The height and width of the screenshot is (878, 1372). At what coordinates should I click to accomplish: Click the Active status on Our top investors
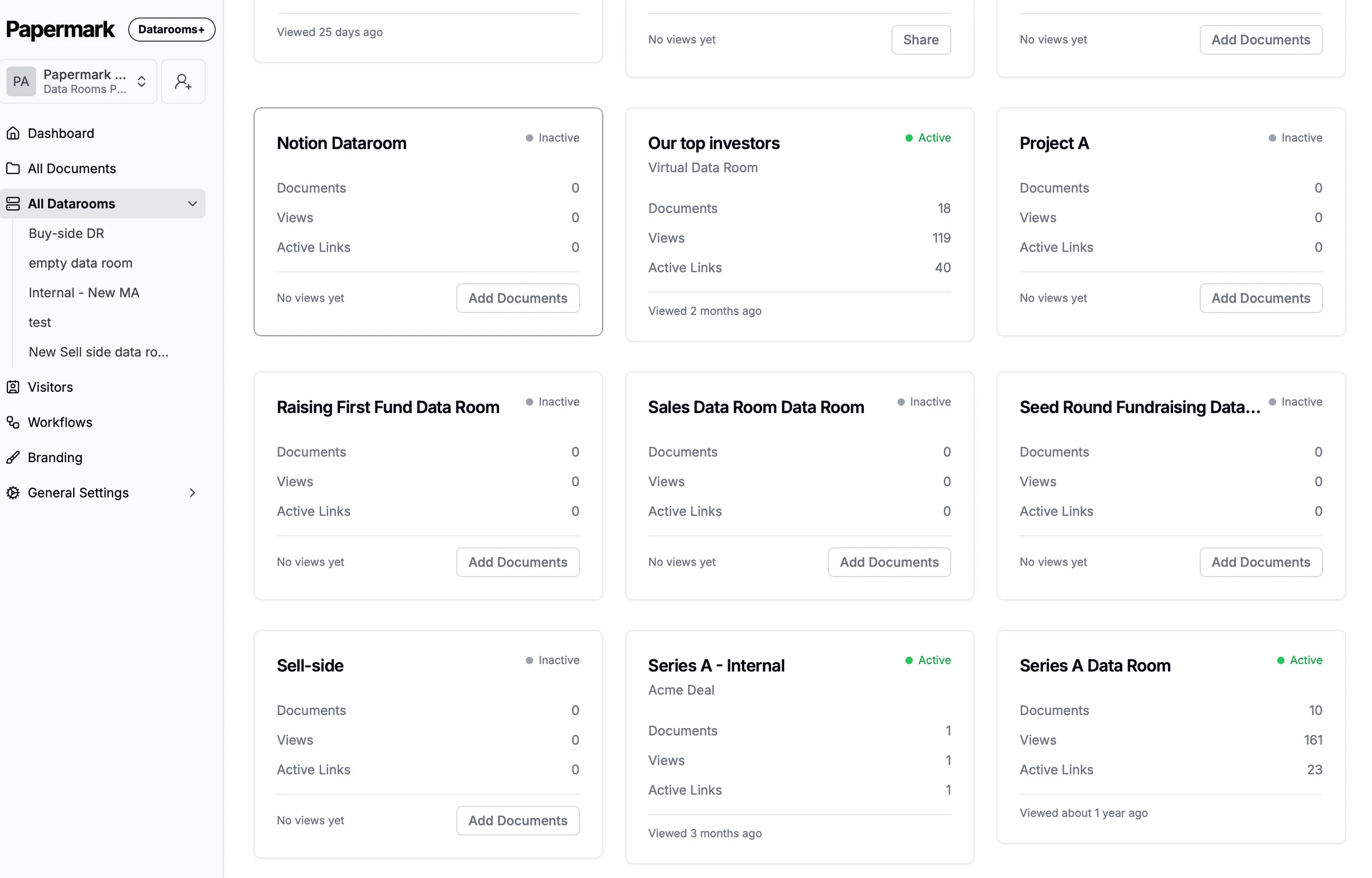pyautogui.click(x=928, y=138)
